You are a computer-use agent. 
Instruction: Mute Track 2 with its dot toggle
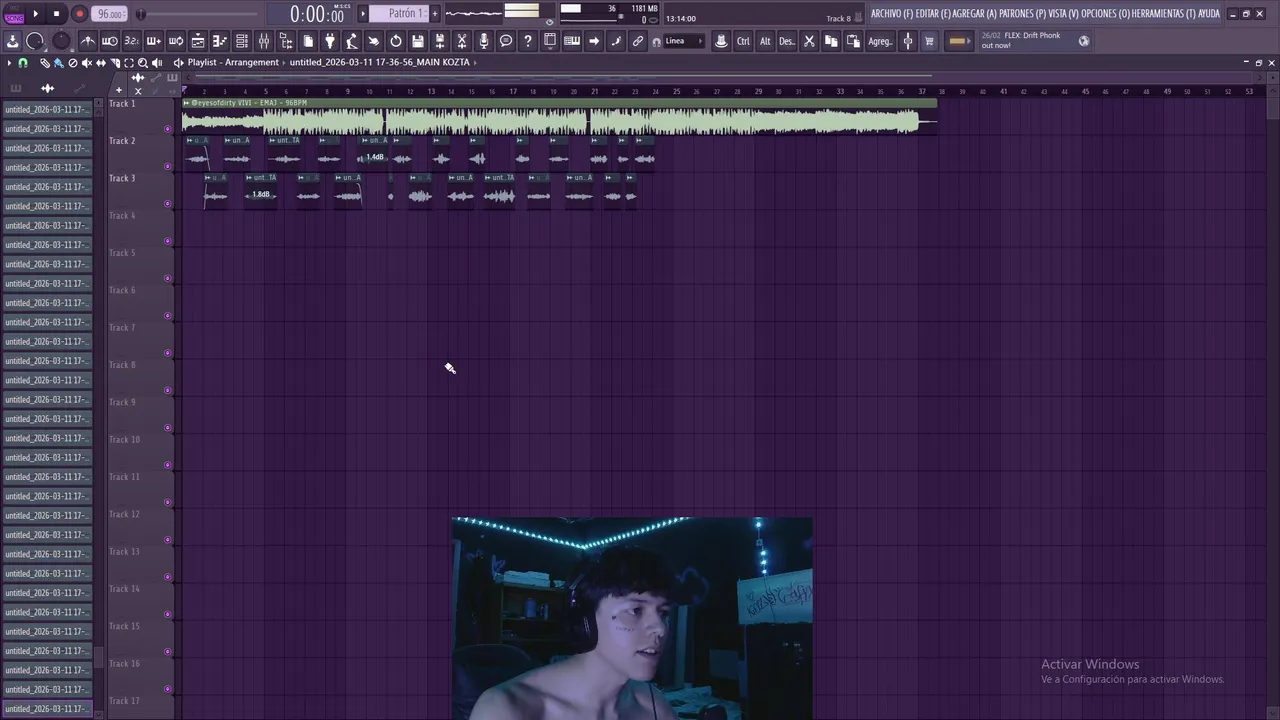168,166
